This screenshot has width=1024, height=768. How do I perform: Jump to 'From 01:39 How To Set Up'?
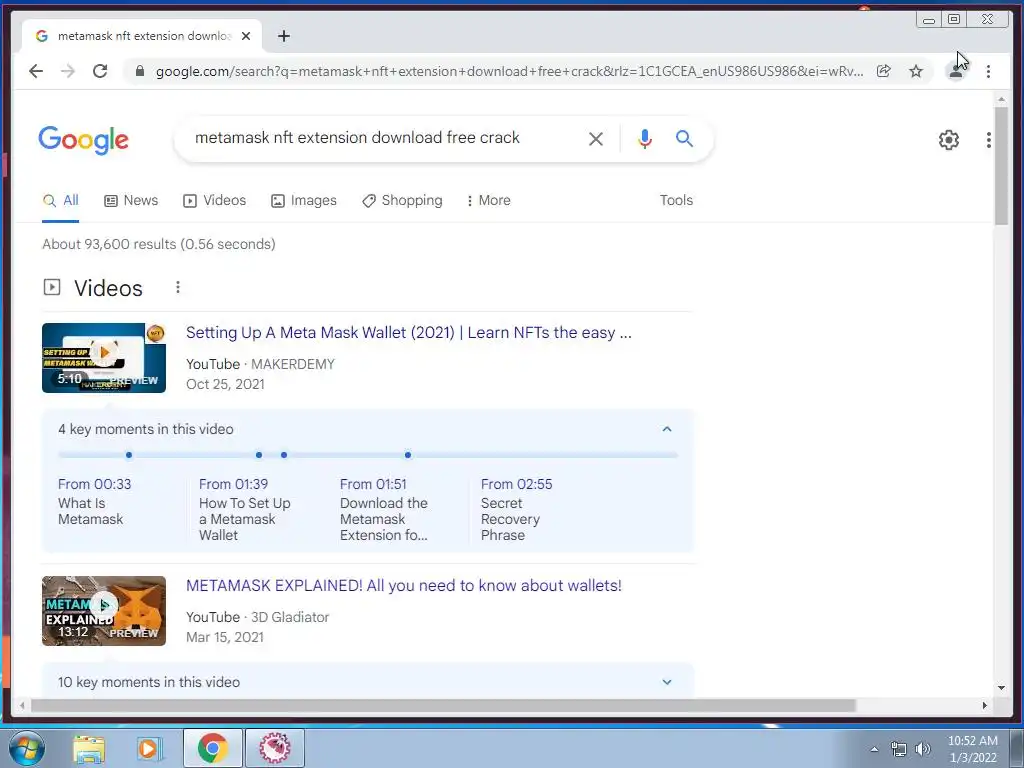(x=245, y=509)
